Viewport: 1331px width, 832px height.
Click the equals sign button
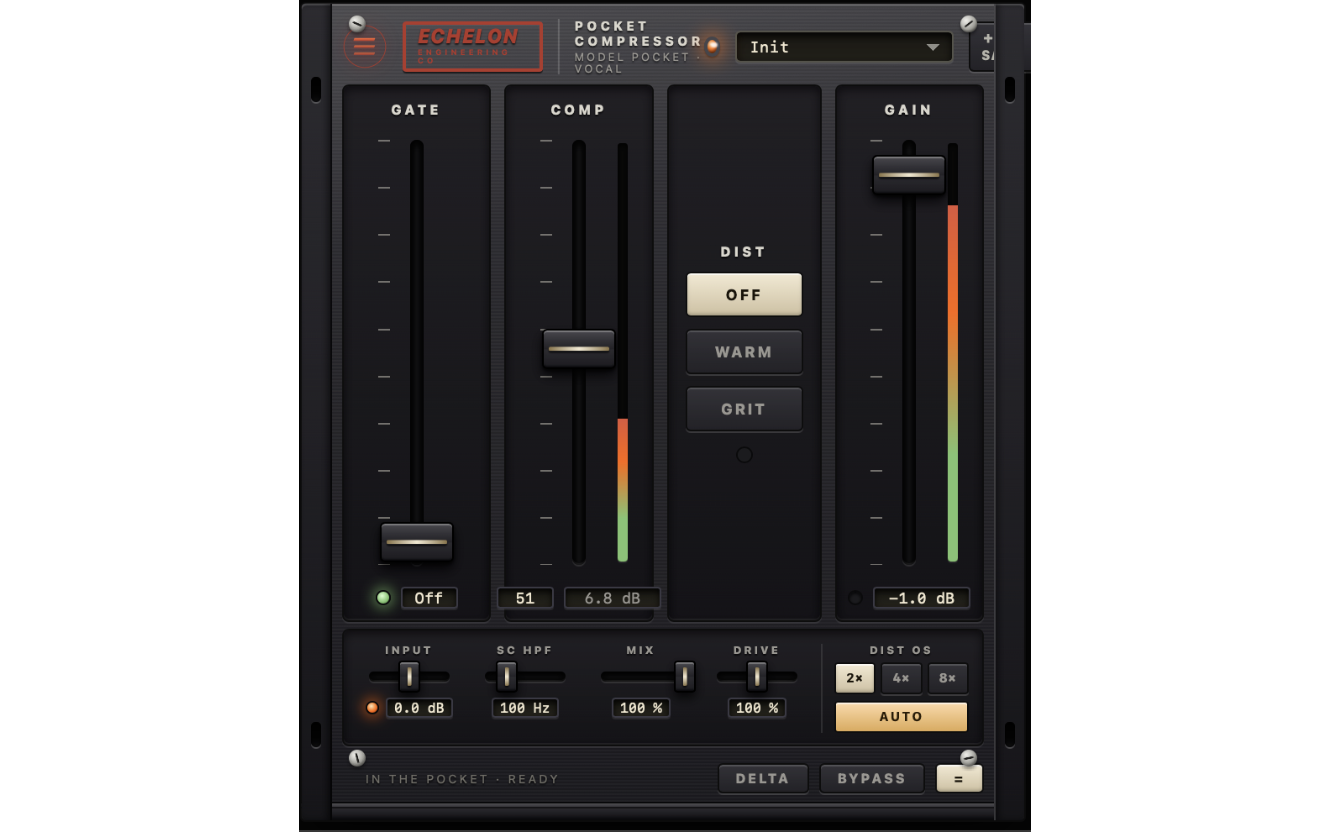pyautogui.click(x=959, y=779)
